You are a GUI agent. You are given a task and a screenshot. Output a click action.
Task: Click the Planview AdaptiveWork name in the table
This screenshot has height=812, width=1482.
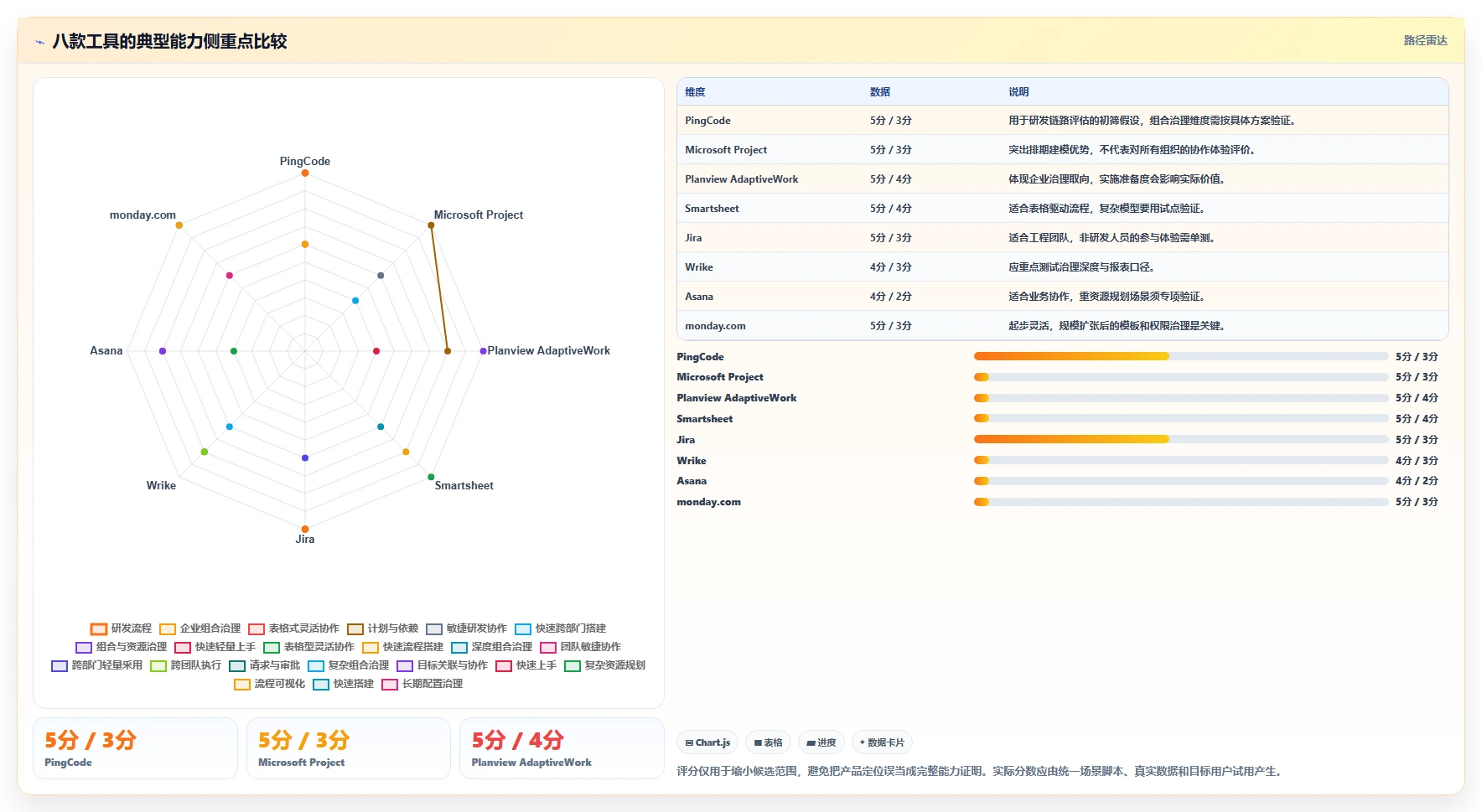point(741,179)
